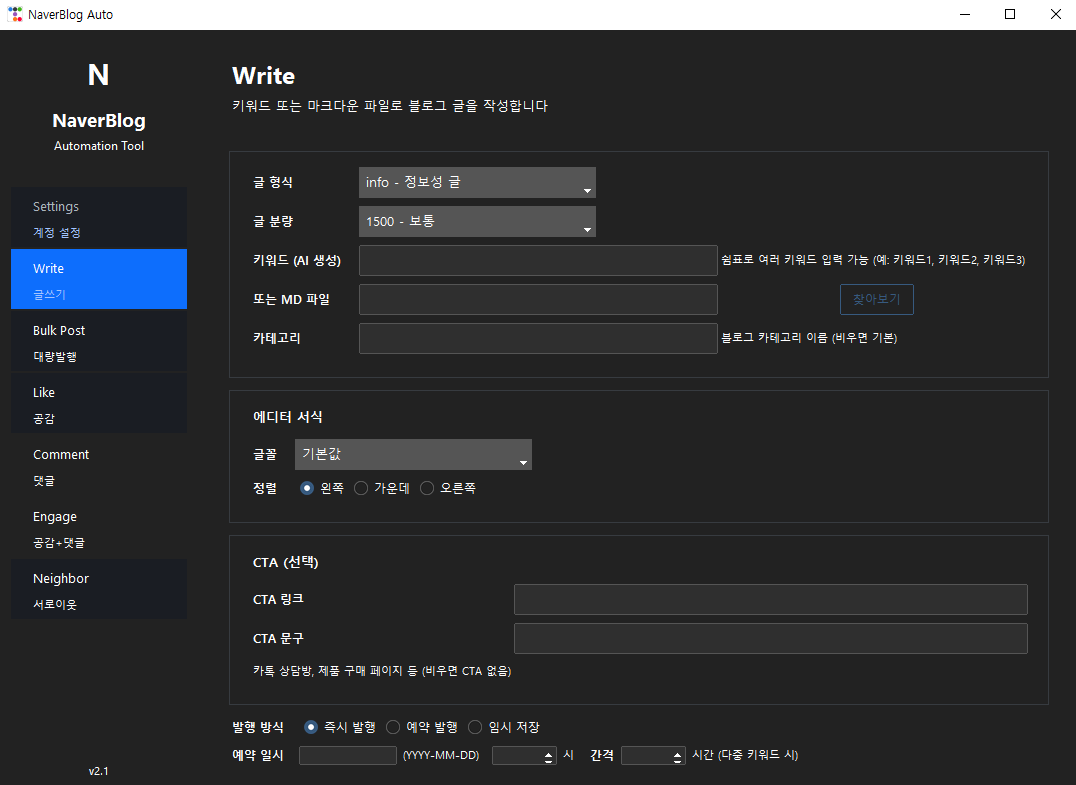Maximize the NaverBlog Auto window
This screenshot has height=785, width=1076.
click(x=1010, y=14)
